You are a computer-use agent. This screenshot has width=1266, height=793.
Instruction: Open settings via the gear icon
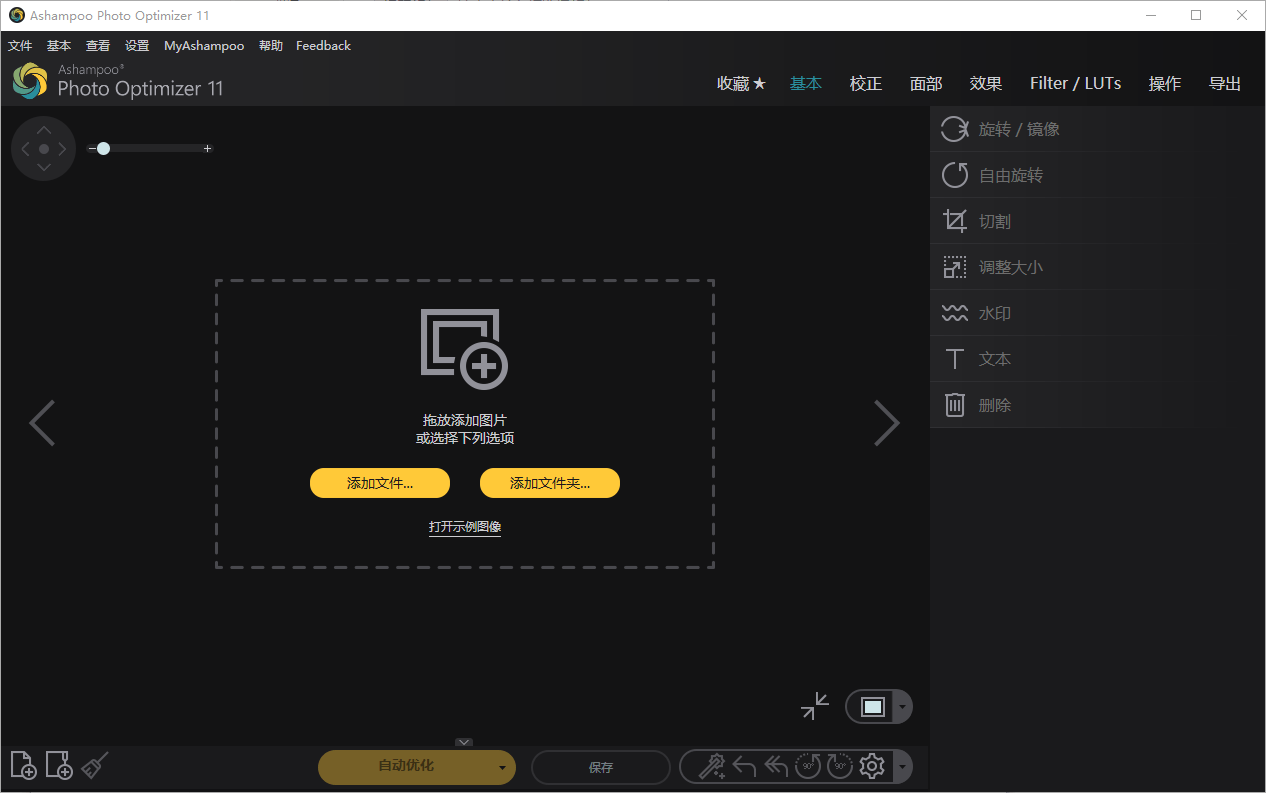[872, 766]
